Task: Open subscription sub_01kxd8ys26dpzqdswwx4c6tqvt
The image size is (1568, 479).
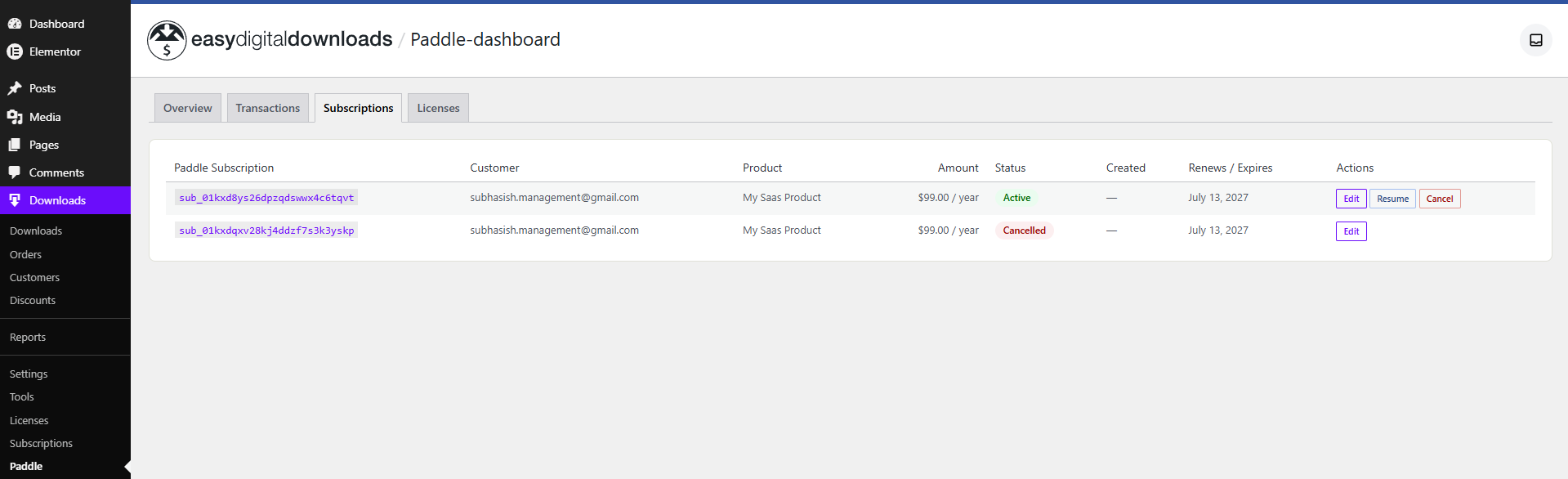Action: (x=266, y=198)
